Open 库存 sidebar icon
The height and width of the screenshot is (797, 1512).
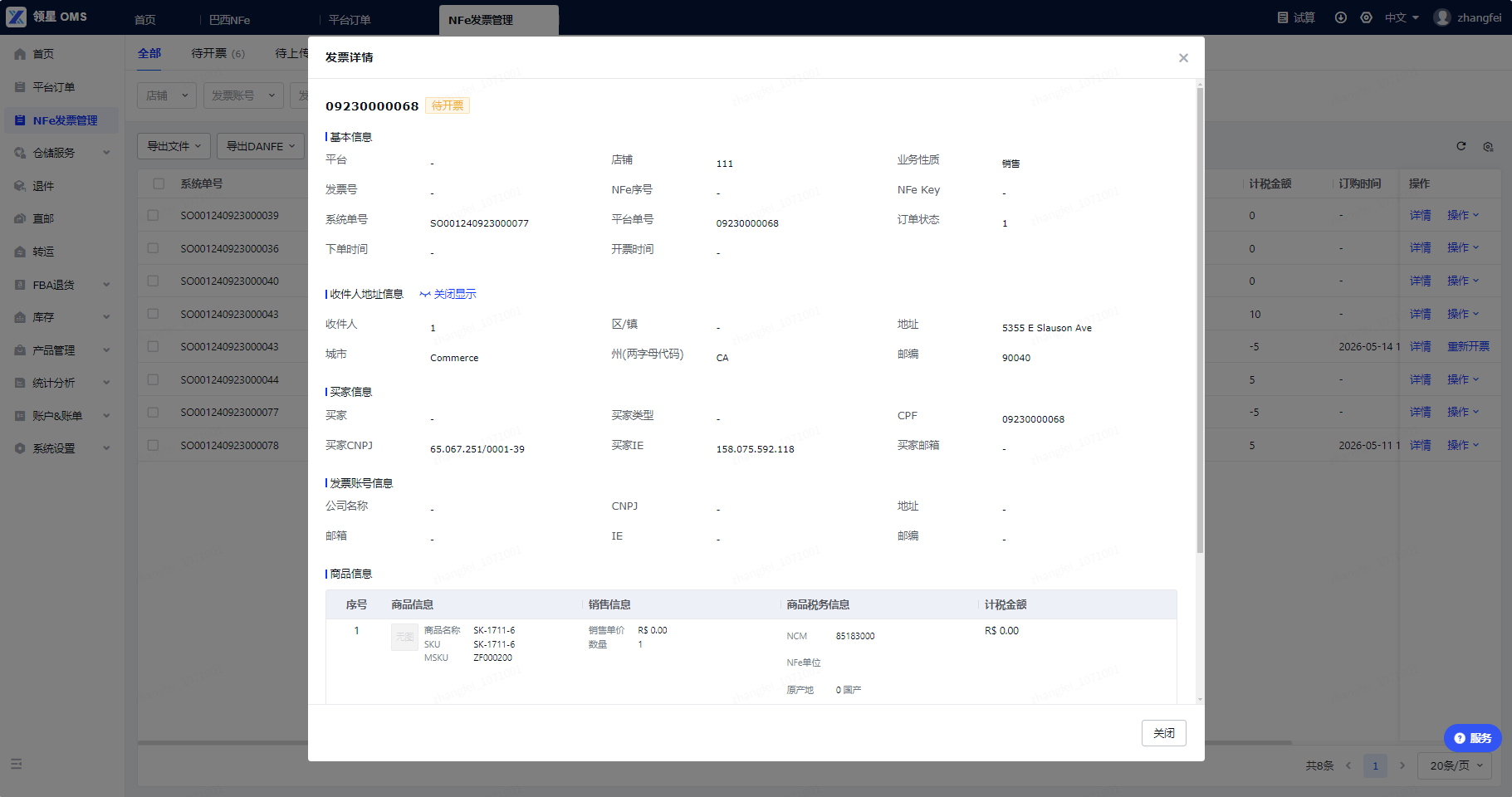click(20, 317)
